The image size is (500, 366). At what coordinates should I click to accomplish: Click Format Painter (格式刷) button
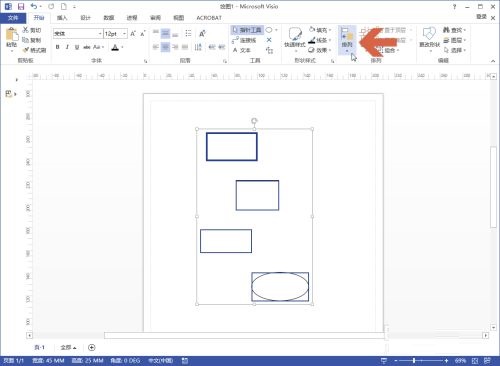[x=34, y=50]
